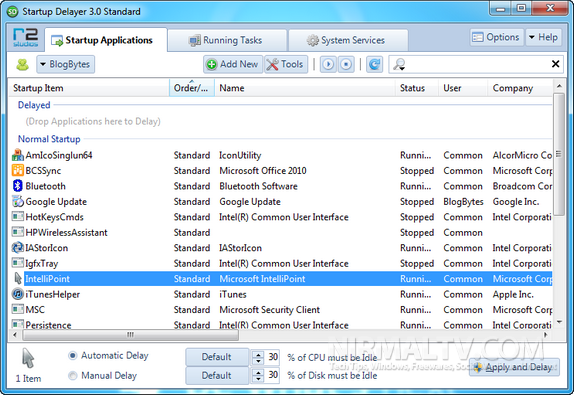Click the IgfxTray row icon
Viewport: 574px width, 395px height.
[18, 263]
